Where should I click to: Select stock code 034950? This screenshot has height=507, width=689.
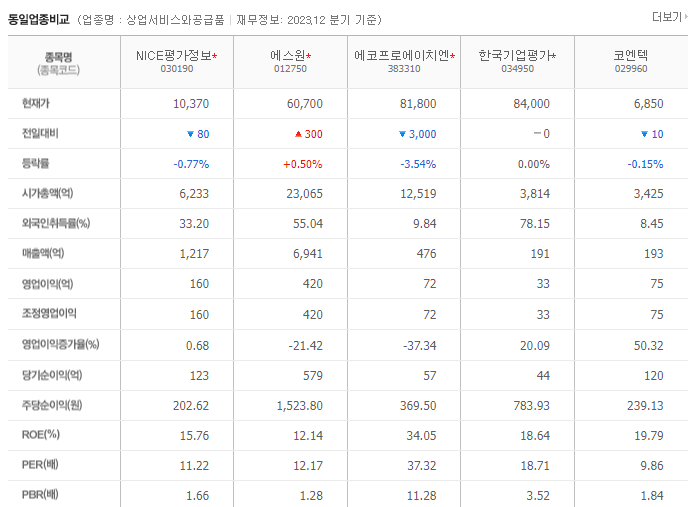tap(517, 69)
